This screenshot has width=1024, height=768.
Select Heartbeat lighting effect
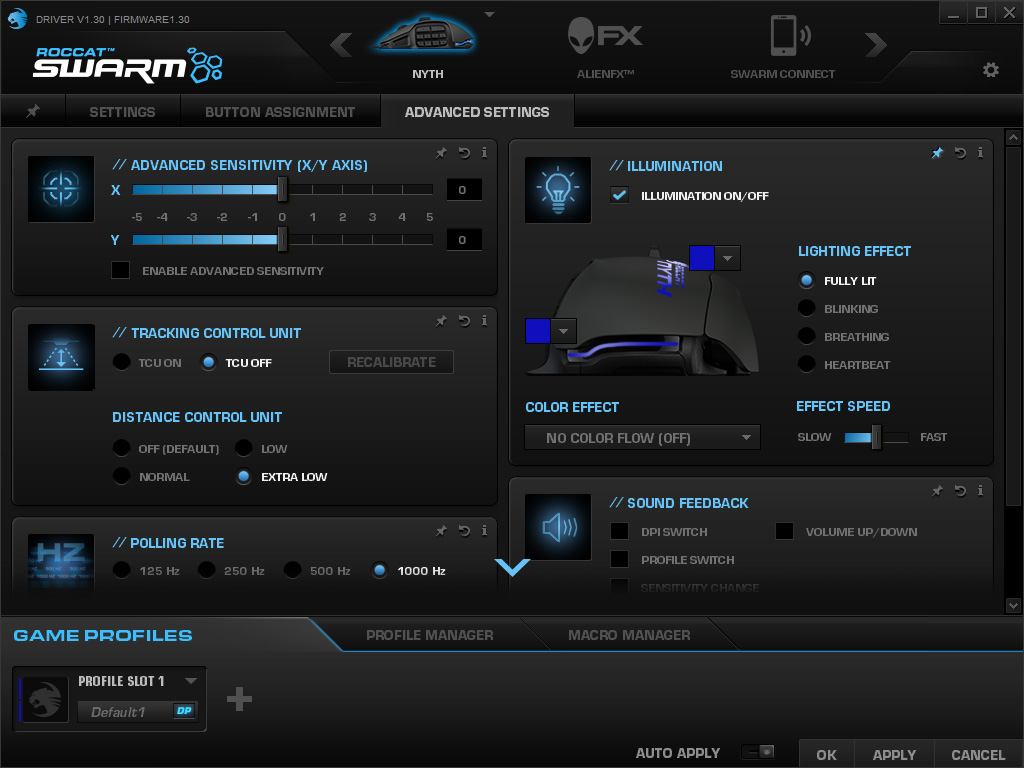coord(807,364)
